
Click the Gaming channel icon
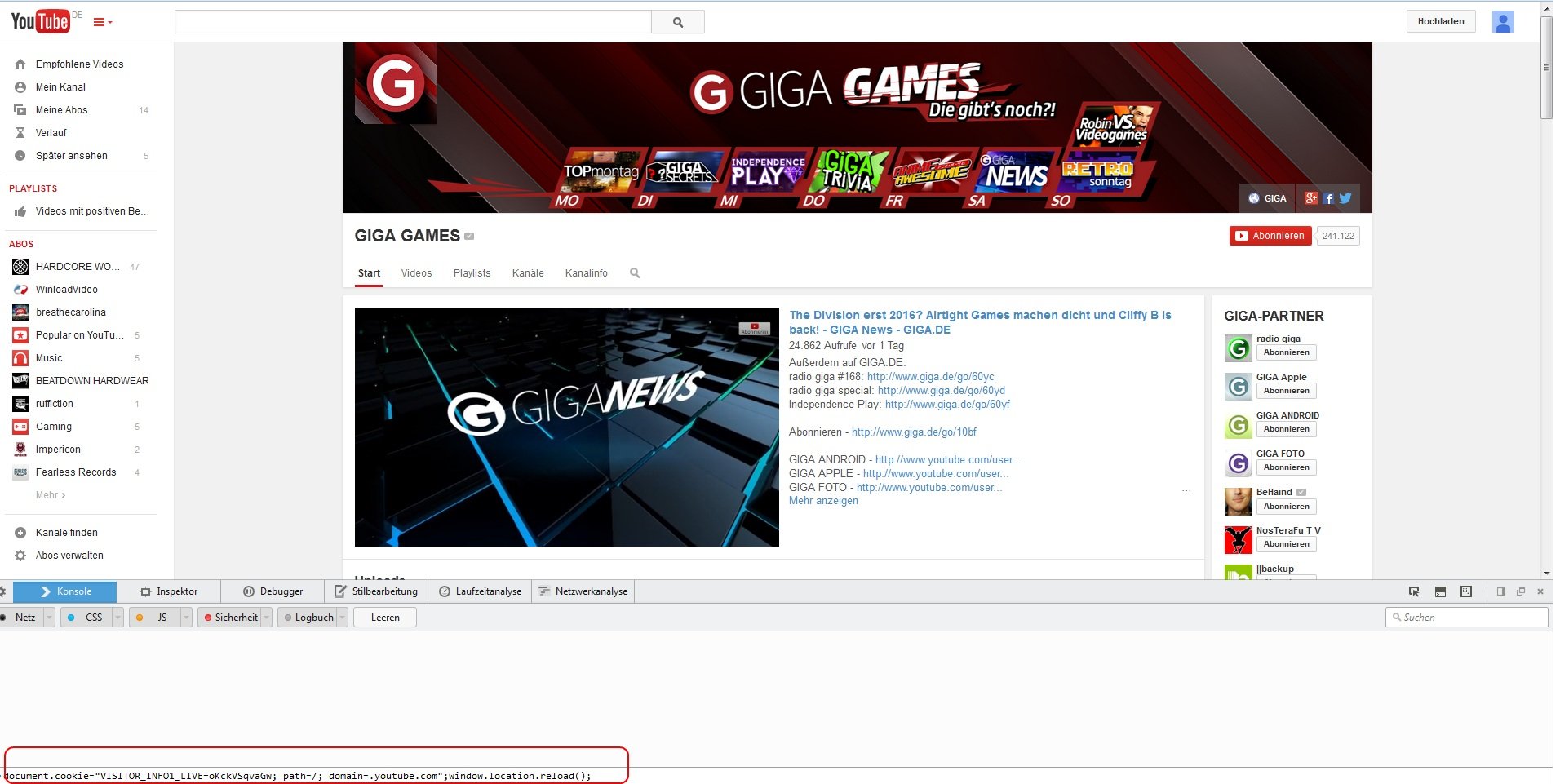20,427
